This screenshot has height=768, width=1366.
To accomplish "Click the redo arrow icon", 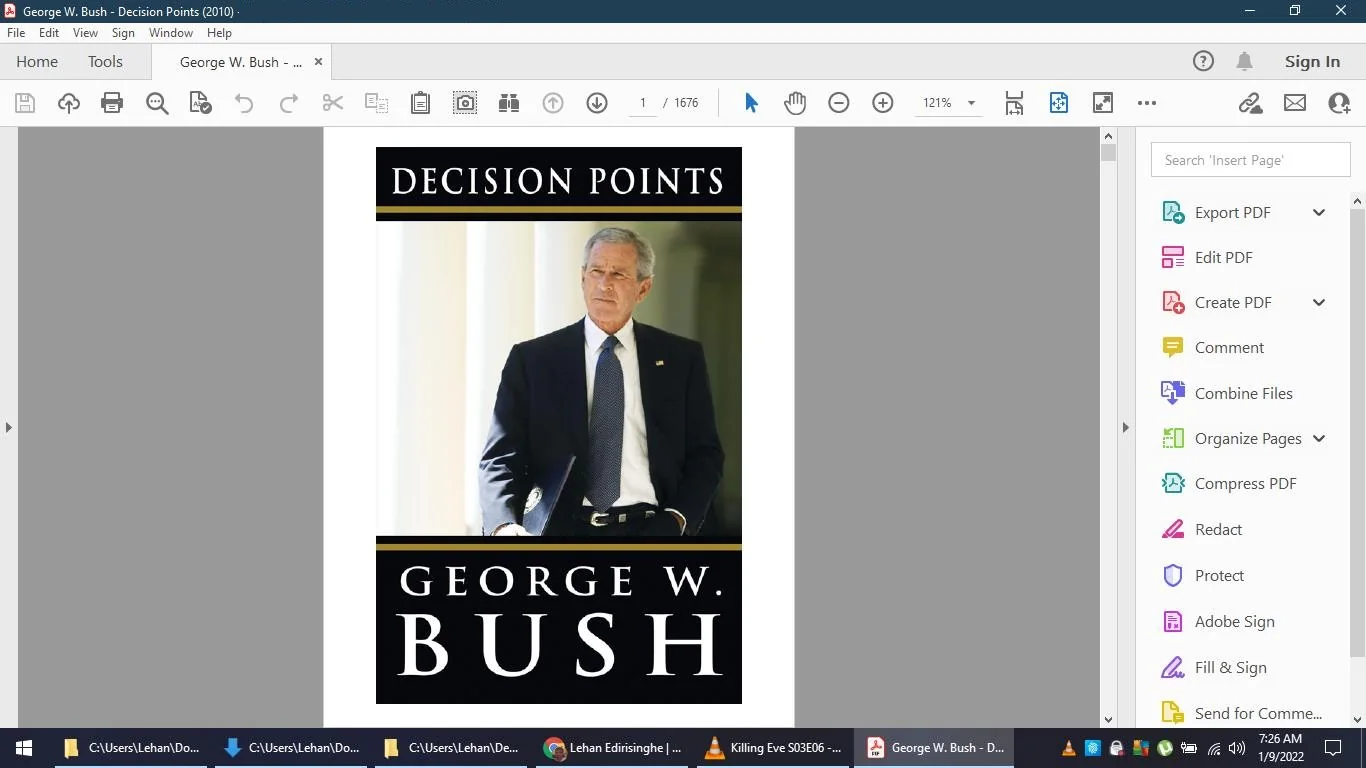I will coord(289,103).
